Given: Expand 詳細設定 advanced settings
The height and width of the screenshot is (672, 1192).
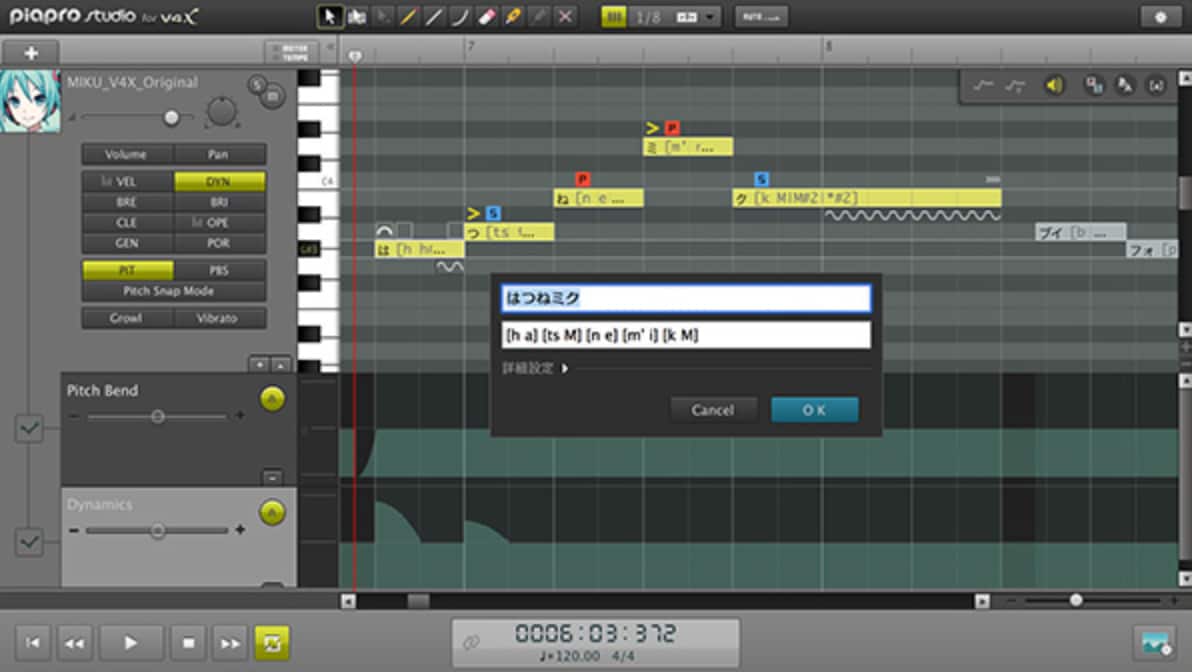Looking at the screenshot, I should pyautogui.click(x=535, y=369).
